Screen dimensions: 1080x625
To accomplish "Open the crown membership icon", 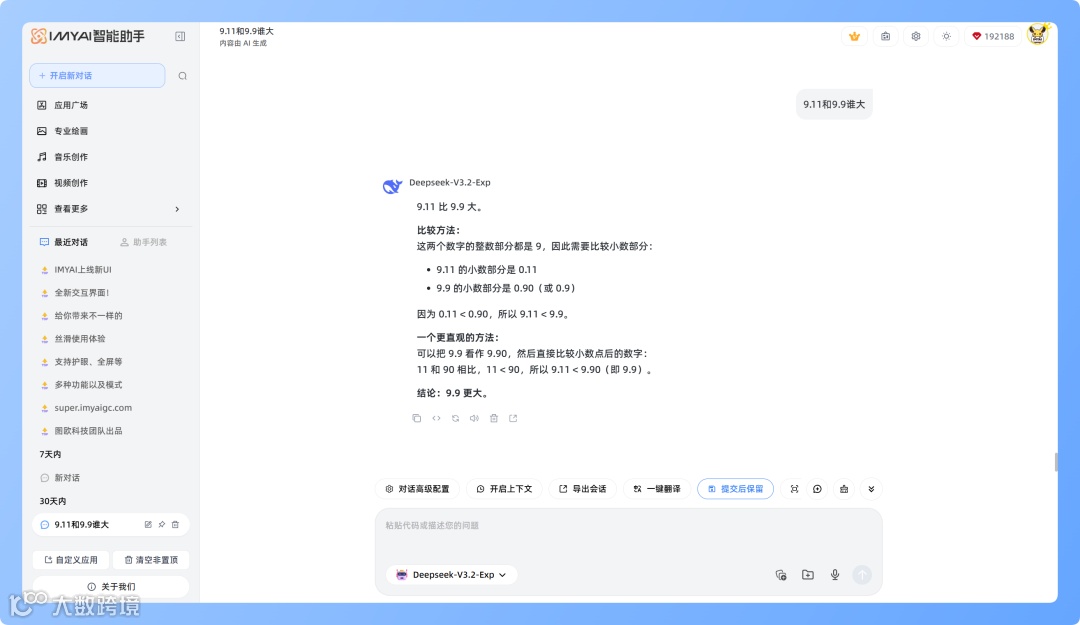I will coord(854,37).
